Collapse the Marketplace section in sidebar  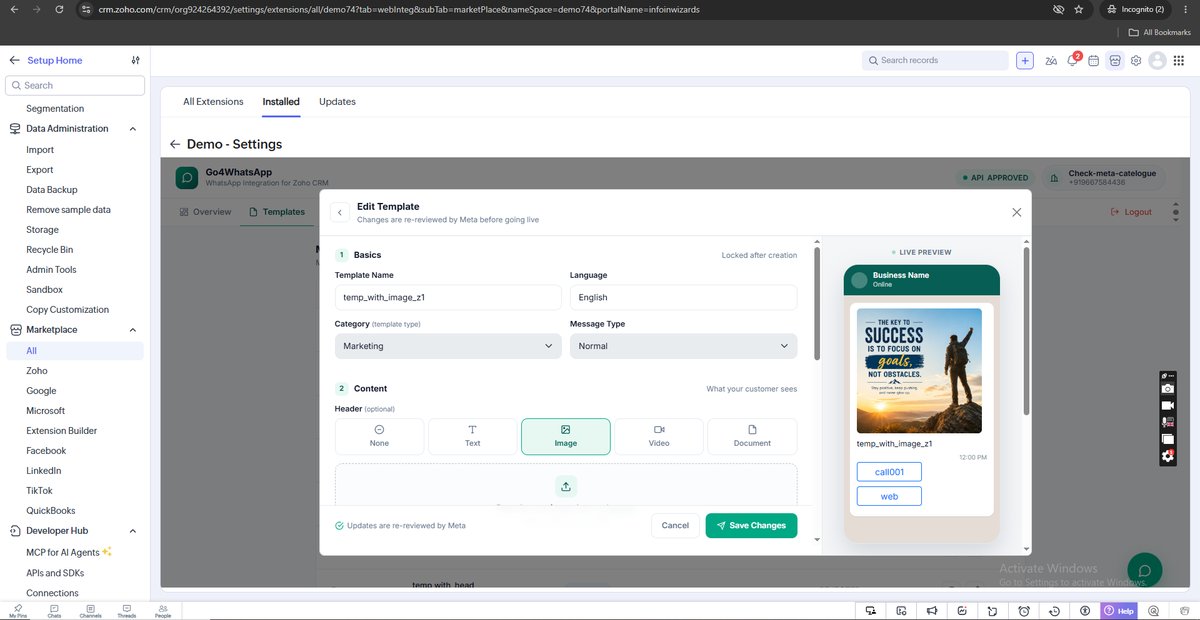click(133, 330)
